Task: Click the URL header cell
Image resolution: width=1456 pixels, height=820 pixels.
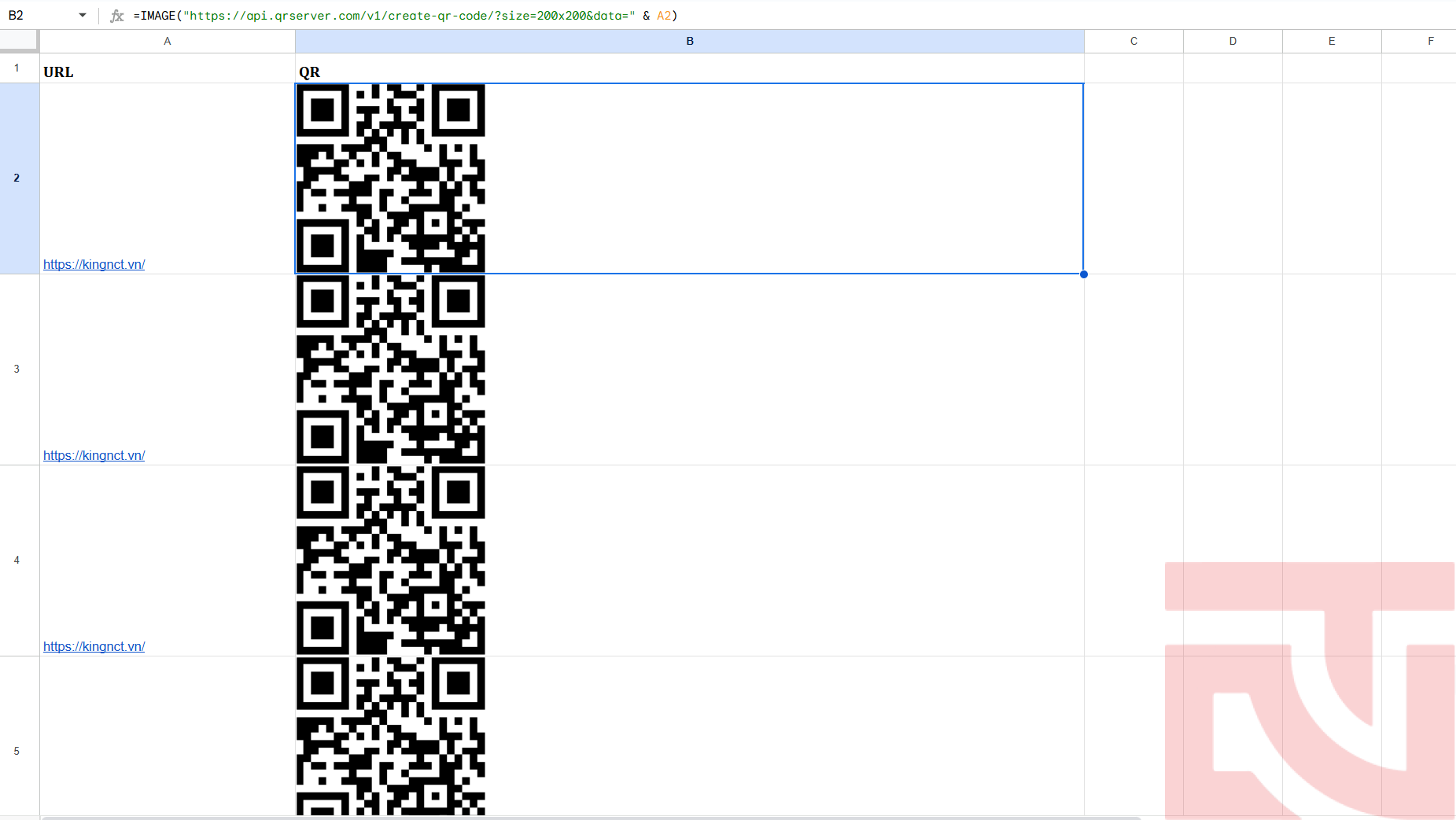Action: click(x=168, y=68)
